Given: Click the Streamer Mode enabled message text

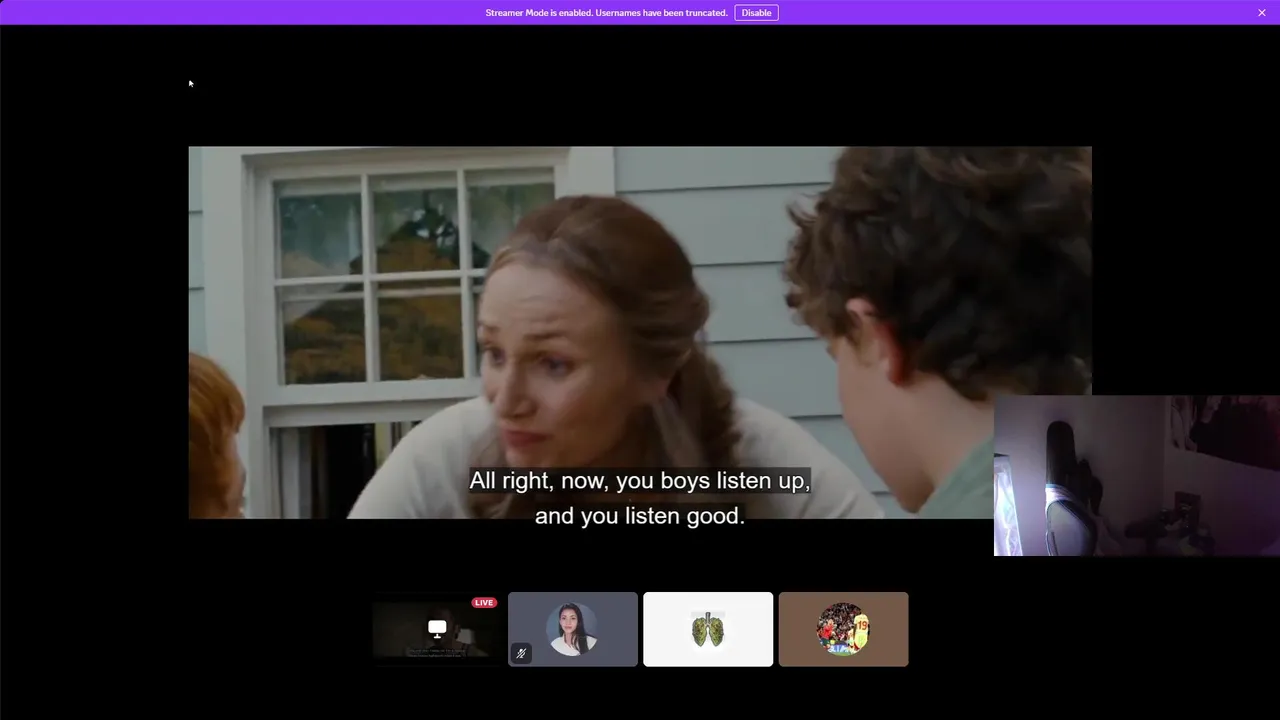Looking at the screenshot, I should tap(606, 13).
